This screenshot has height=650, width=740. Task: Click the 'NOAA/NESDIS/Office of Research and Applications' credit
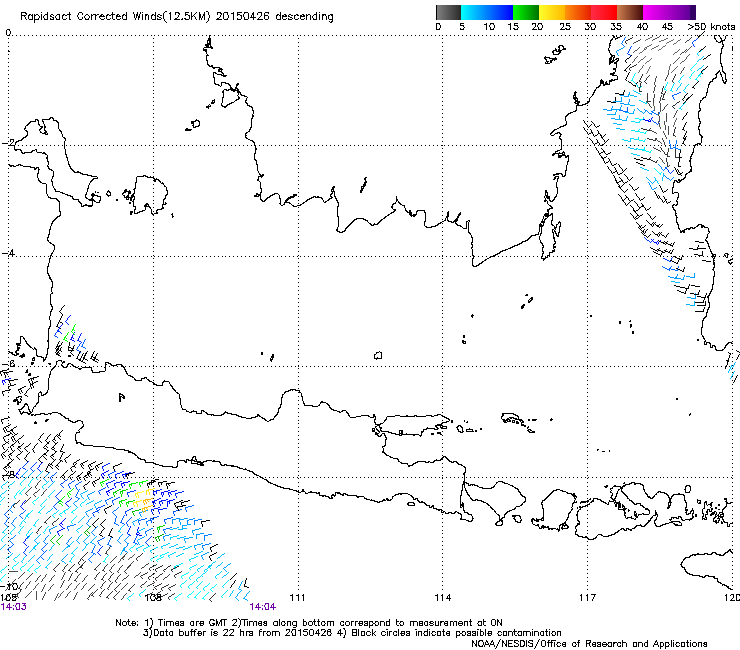point(589,644)
